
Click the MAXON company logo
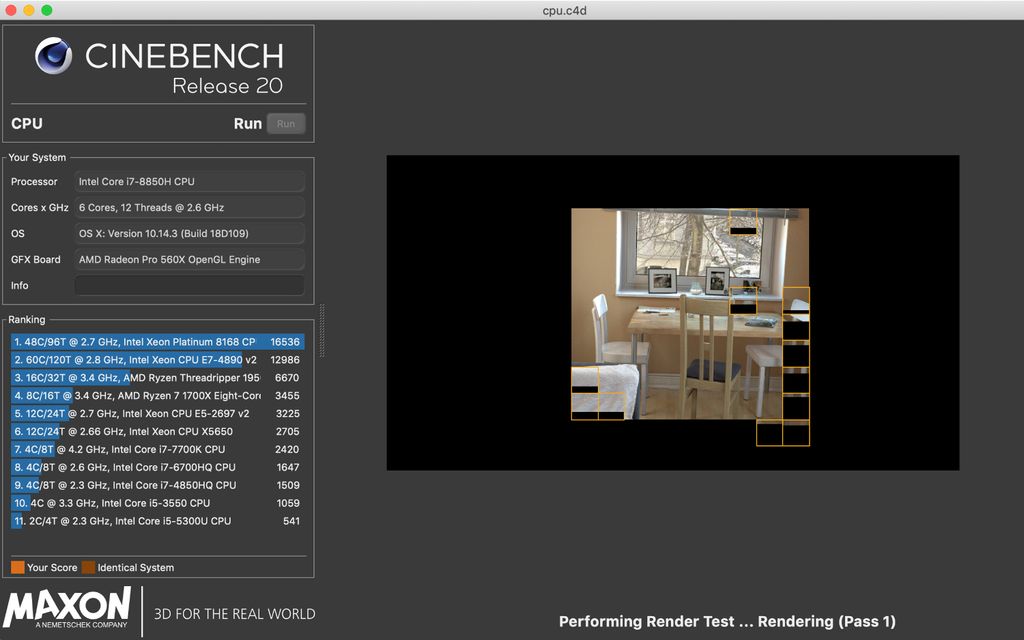67,608
